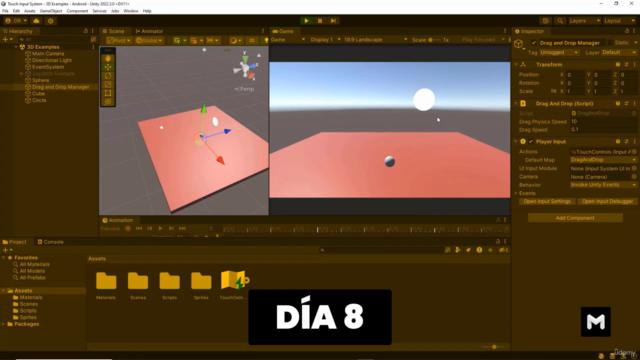640x360 pixels.
Task: Select the combined Transform tool in Scene
Action: pos(108,102)
